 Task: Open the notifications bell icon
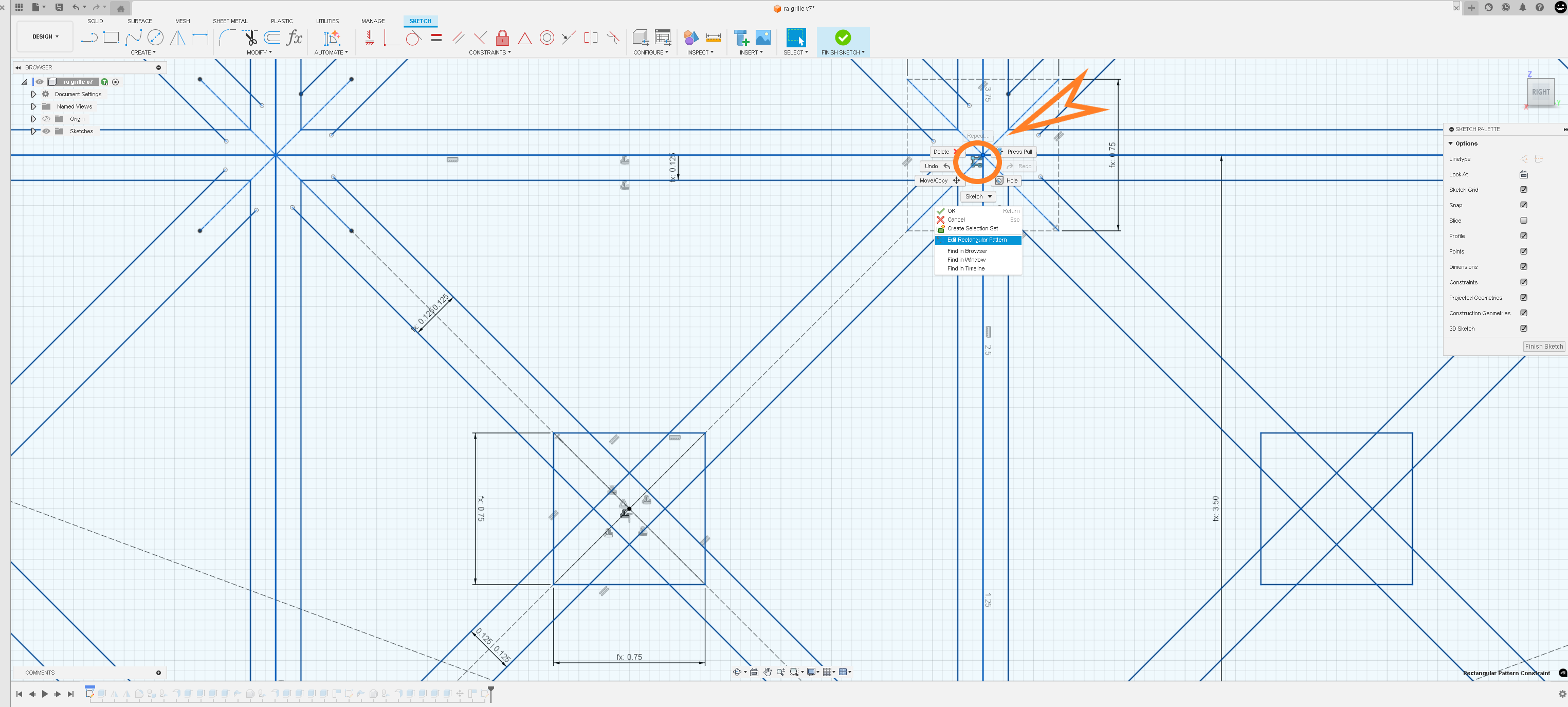point(1522,7)
